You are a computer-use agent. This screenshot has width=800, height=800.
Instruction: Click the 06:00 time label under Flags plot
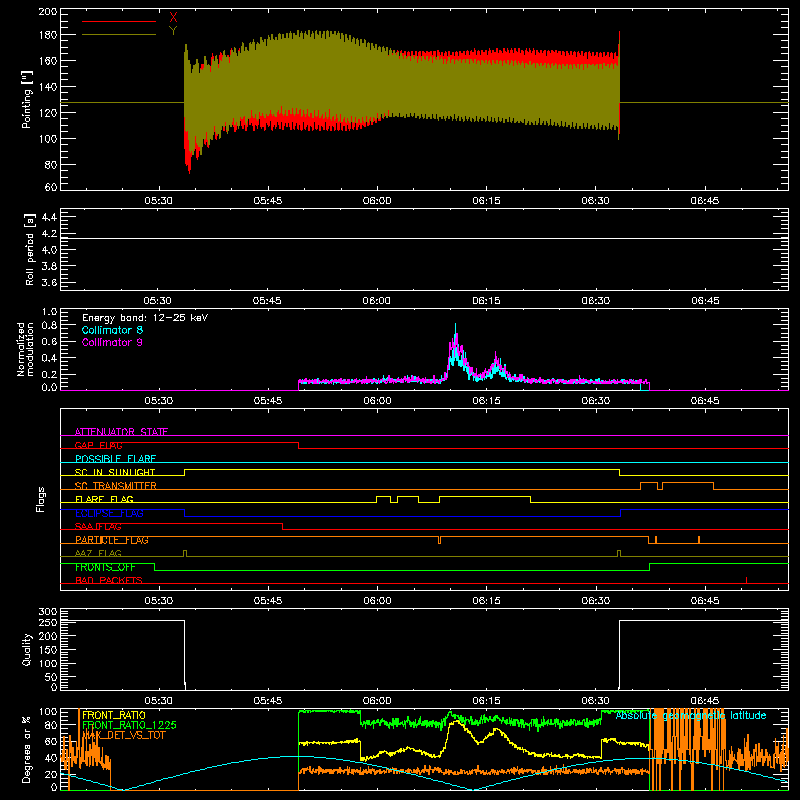click(377, 601)
